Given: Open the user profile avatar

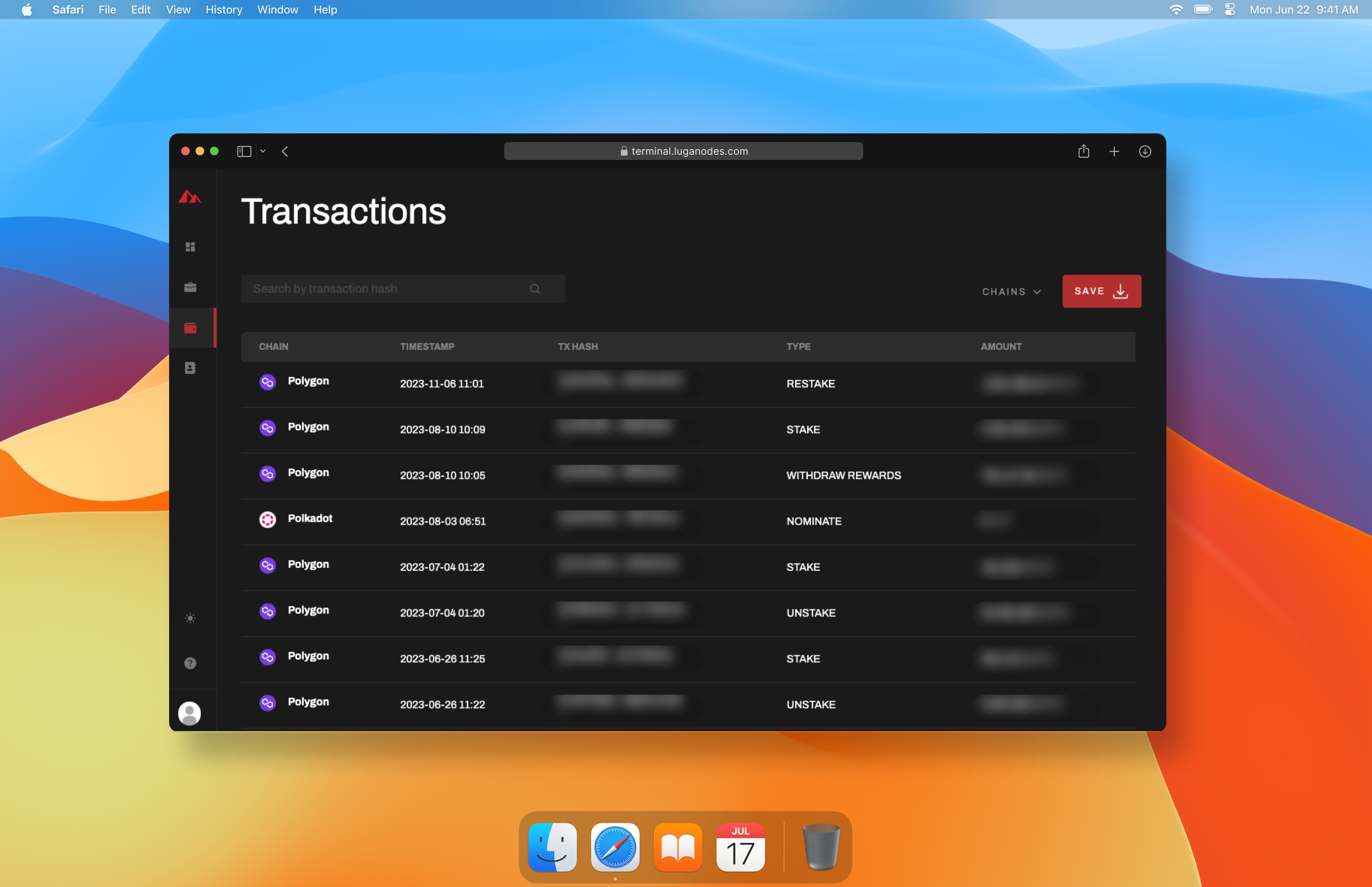Looking at the screenshot, I should coord(189,713).
